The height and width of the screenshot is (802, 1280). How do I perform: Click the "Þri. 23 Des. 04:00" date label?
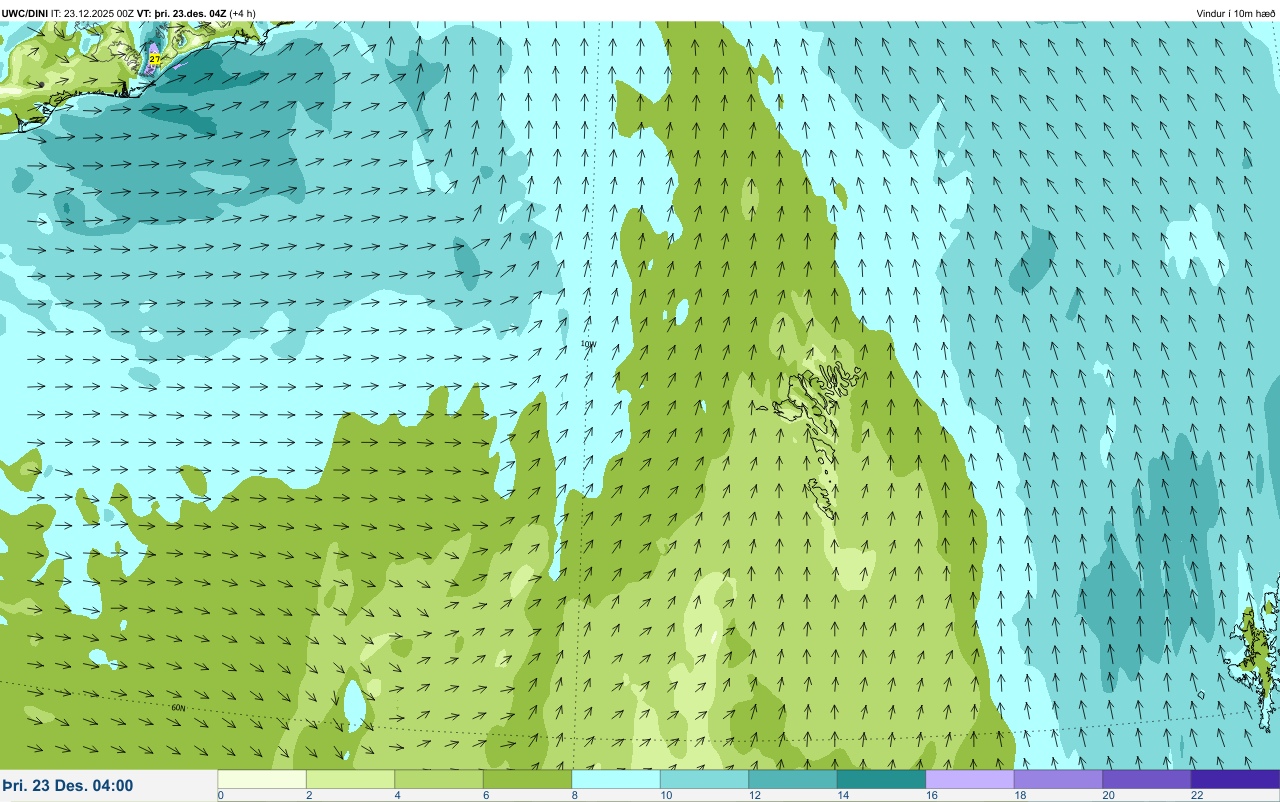click(68, 786)
